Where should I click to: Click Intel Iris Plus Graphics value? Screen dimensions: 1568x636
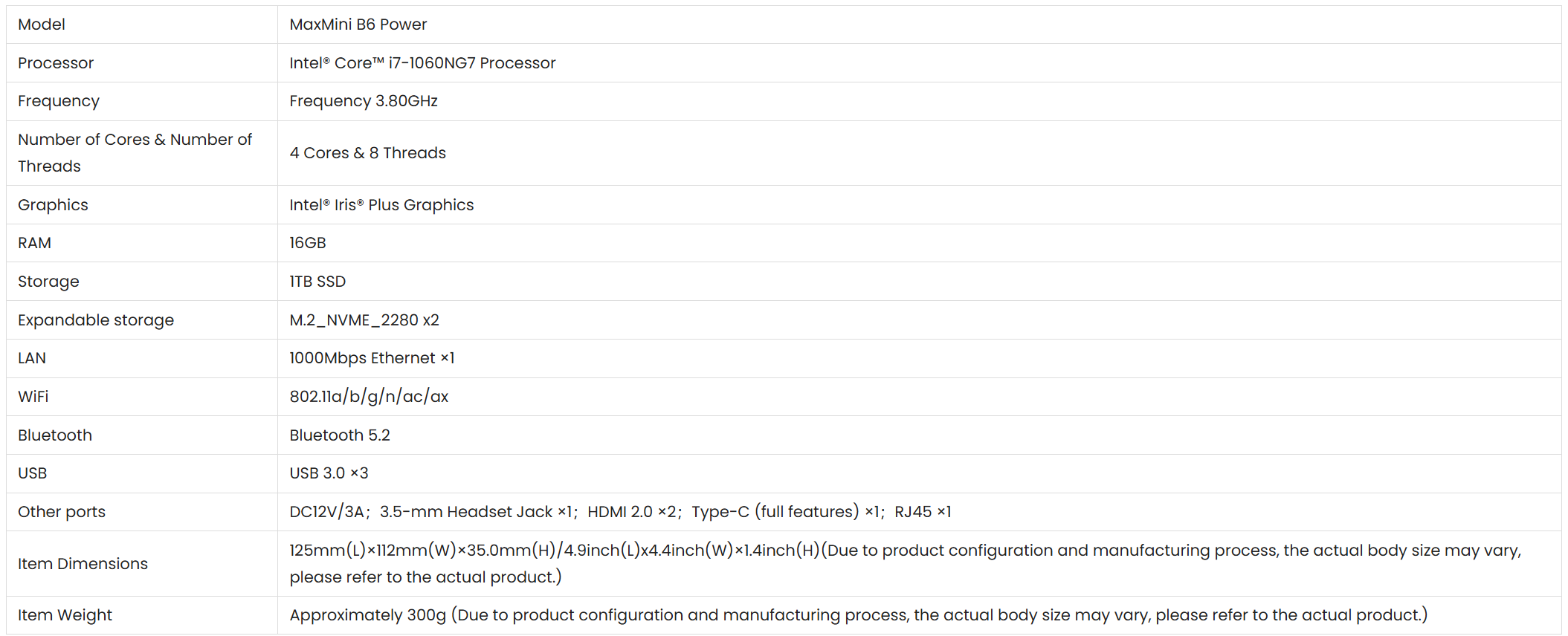coord(381,205)
